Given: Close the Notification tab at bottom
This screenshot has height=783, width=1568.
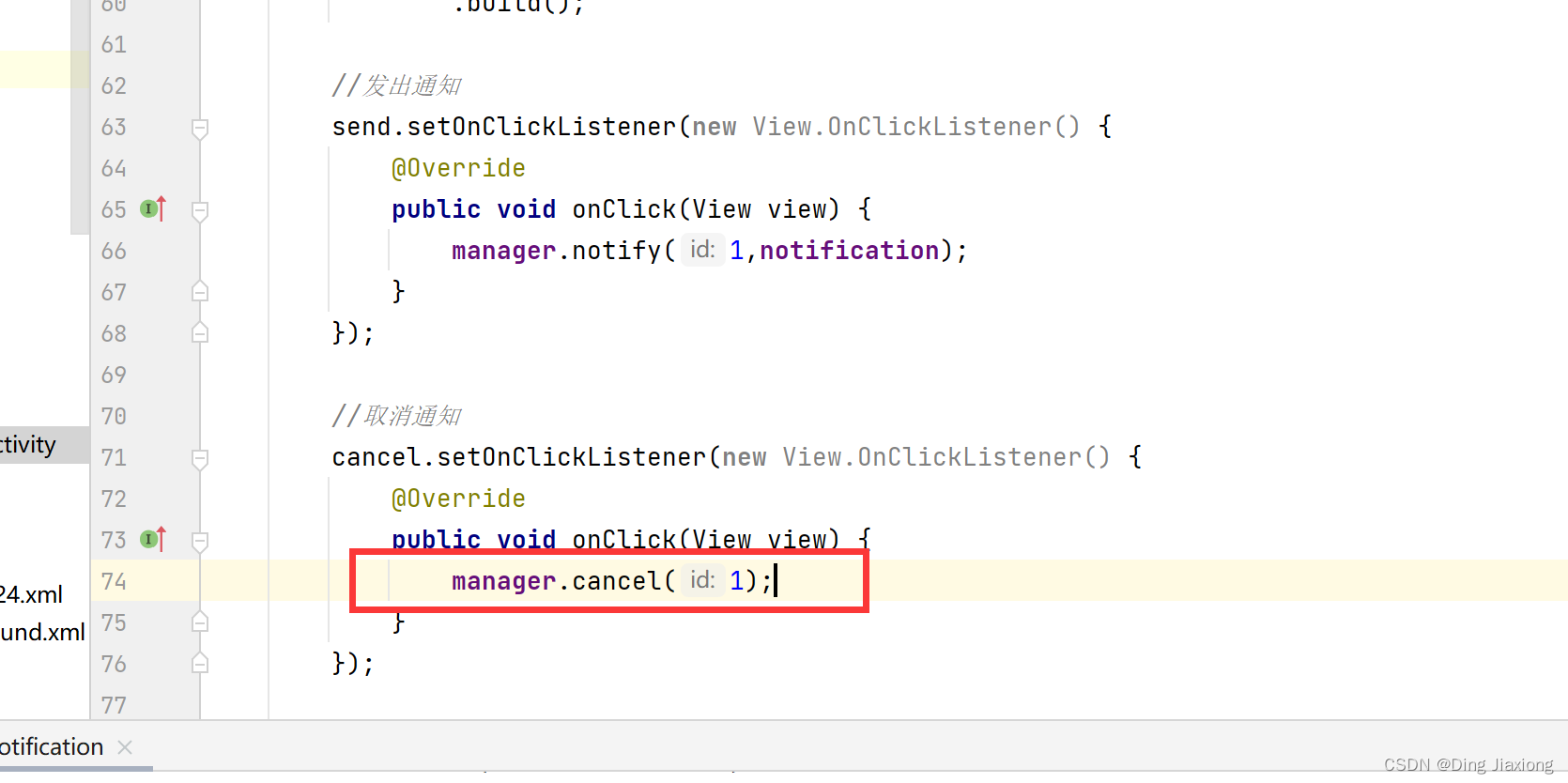Looking at the screenshot, I should click(x=125, y=747).
